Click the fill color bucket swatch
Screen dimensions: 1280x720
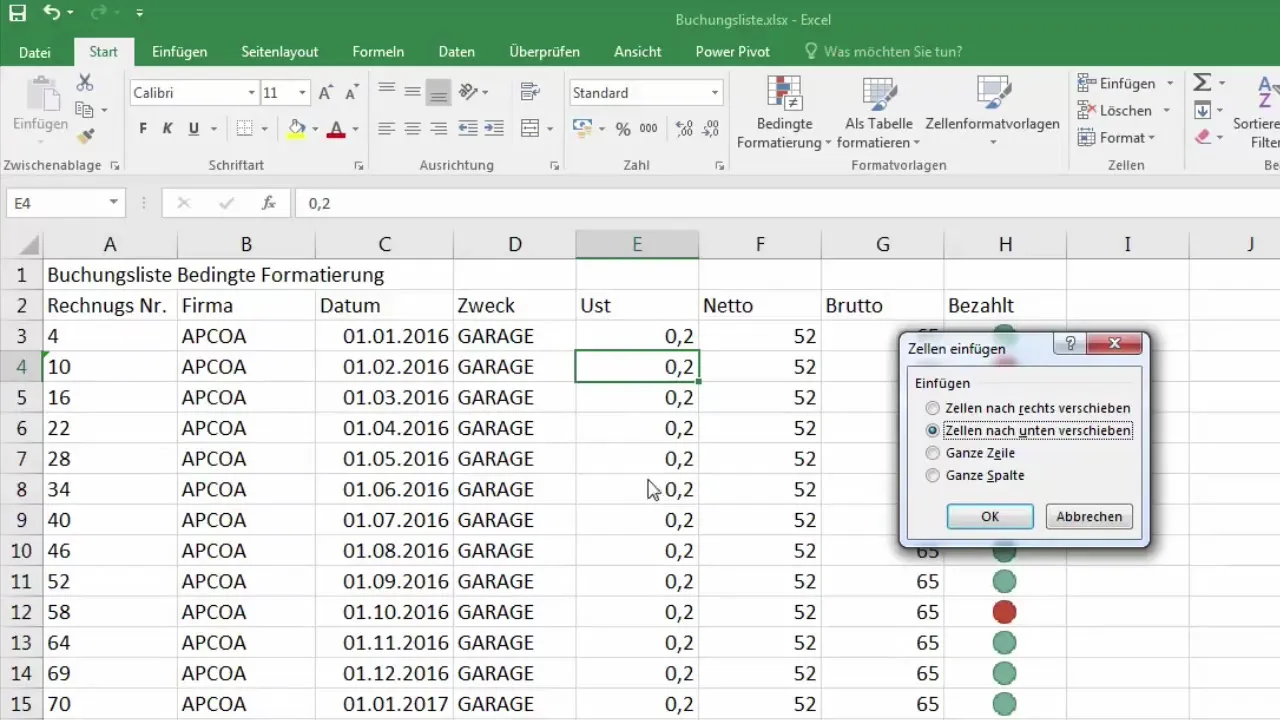pos(296,128)
